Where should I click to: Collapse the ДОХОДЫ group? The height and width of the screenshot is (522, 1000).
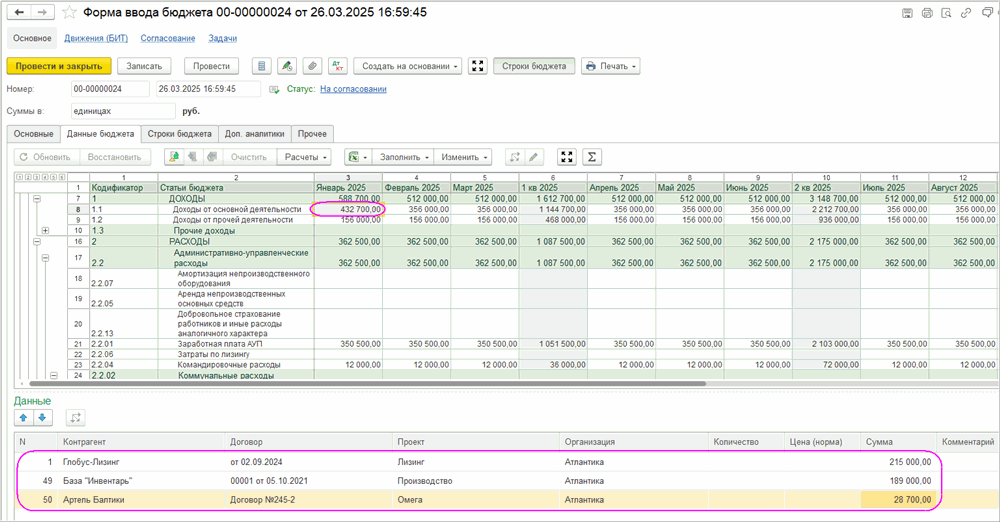coord(37,199)
